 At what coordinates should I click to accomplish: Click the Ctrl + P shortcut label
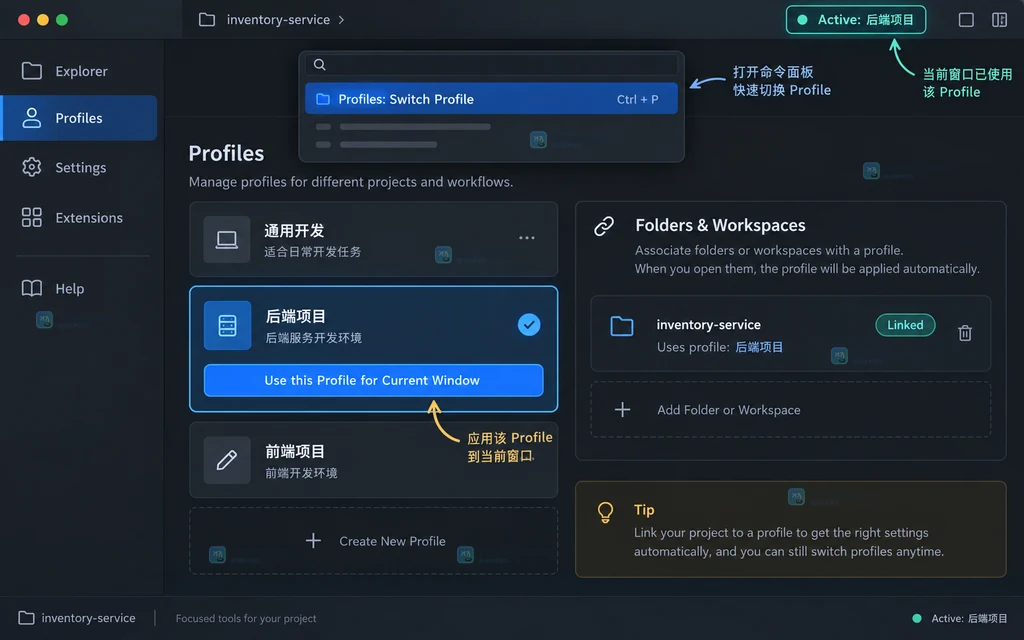click(x=637, y=99)
